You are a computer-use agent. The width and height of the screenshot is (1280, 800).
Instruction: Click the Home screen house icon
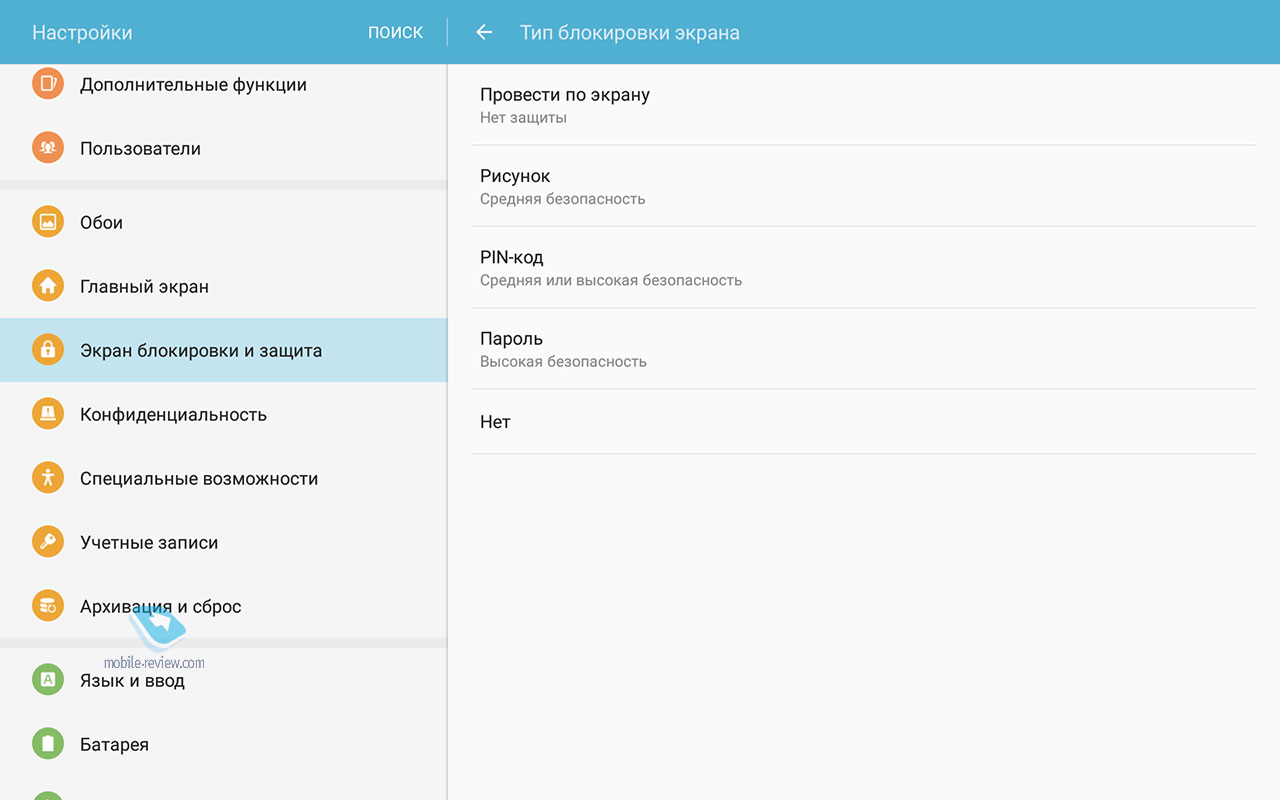[47, 286]
